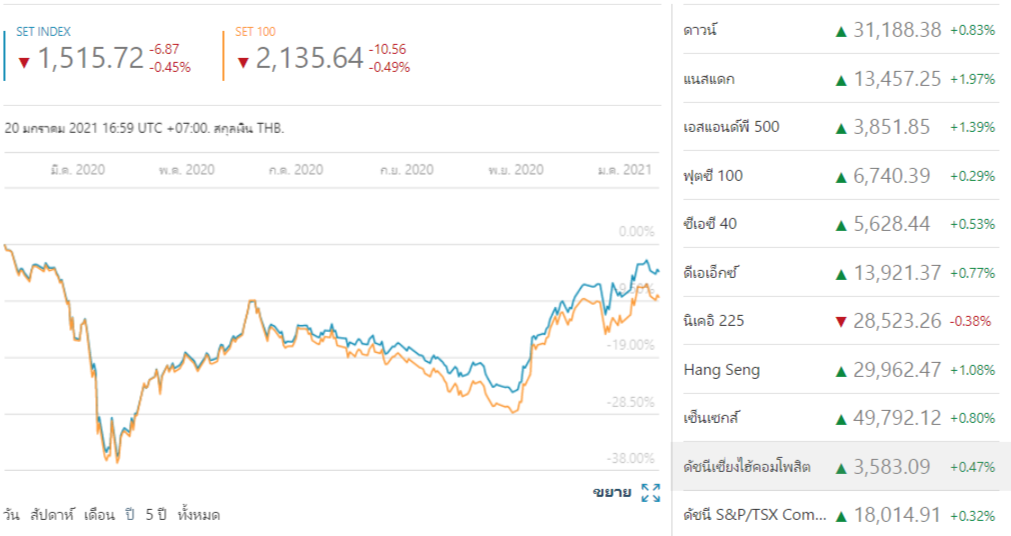Open the SET INDEX label

tap(43, 32)
